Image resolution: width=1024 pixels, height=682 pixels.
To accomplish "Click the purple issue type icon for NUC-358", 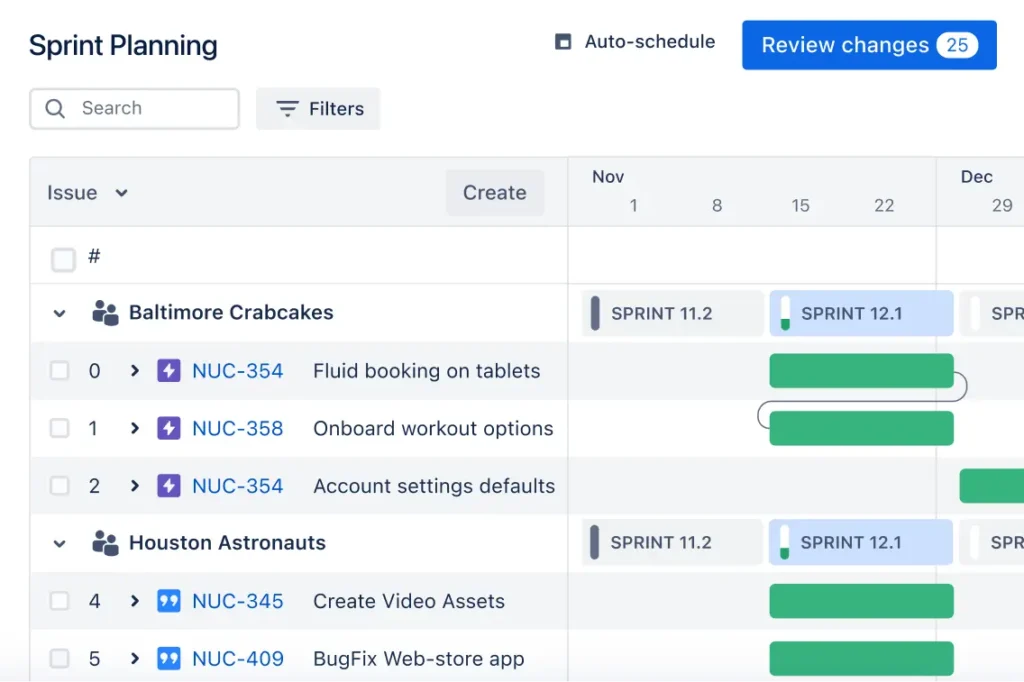I will point(167,428).
